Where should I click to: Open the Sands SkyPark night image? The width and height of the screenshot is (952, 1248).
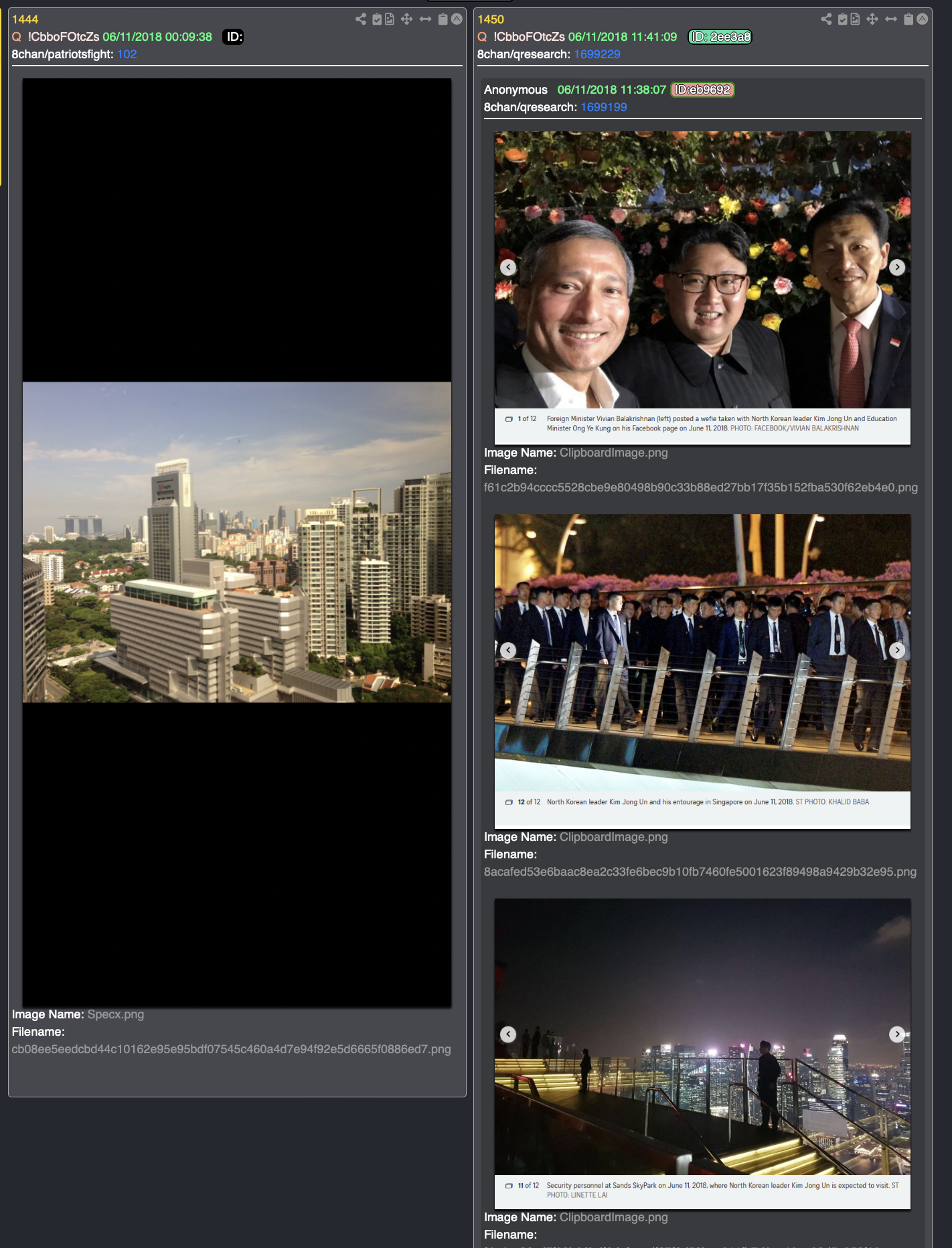click(x=702, y=1054)
